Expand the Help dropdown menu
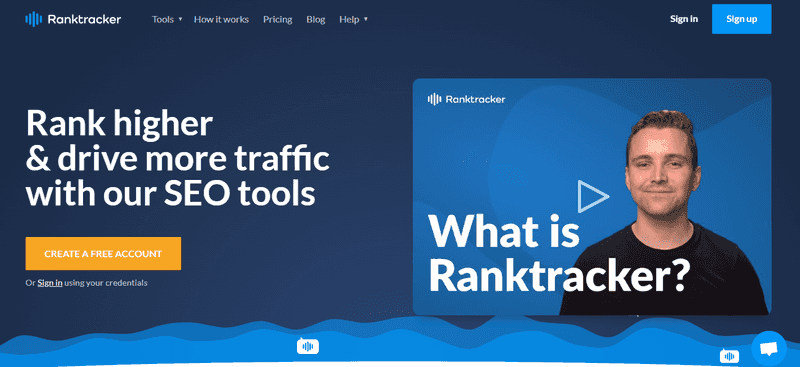This screenshot has height=367, width=800. [353, 19]
